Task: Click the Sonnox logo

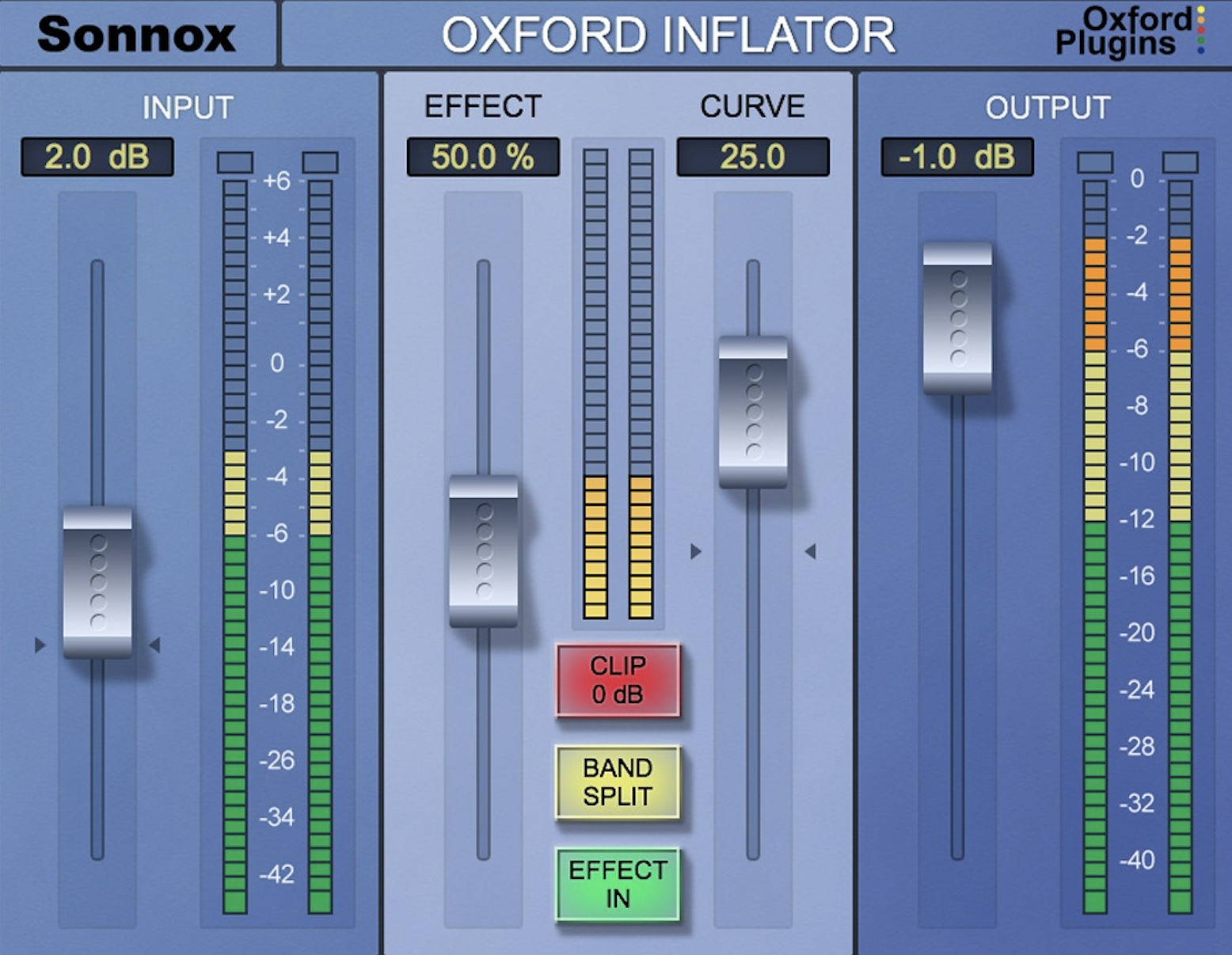Action: click(136, 35)
